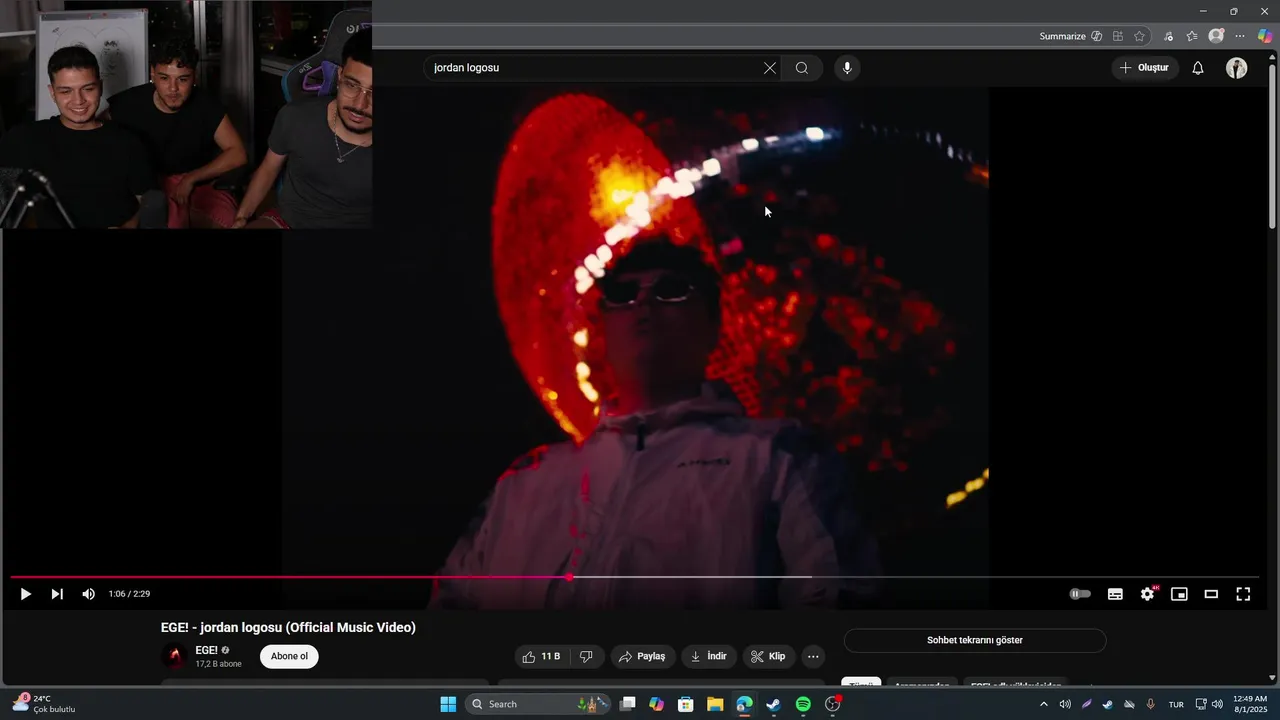Click the music note media toolbar icon
The image size is (1280, 720).
tap(1168, 36)
